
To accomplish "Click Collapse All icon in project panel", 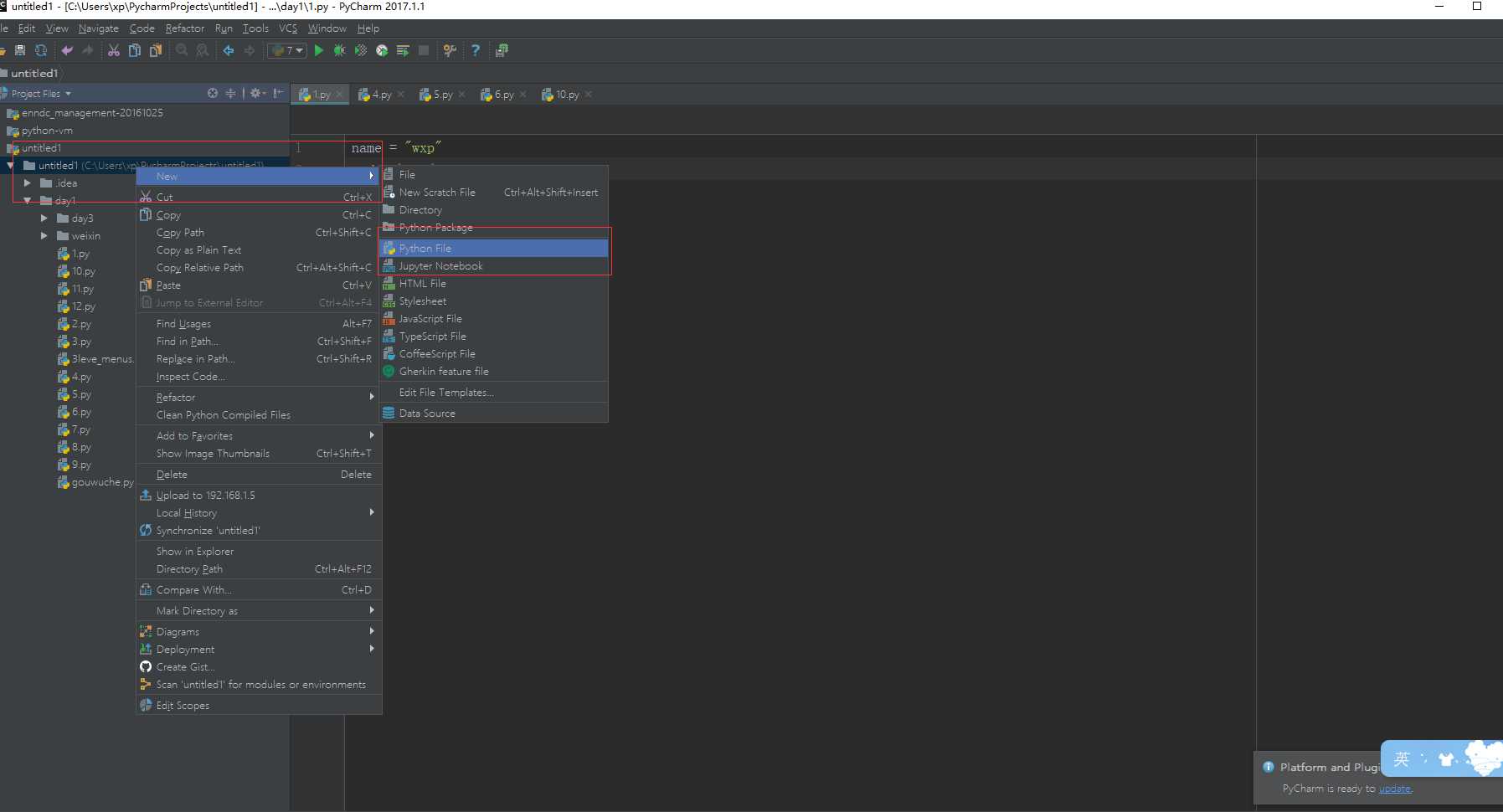I will point(231,93).
